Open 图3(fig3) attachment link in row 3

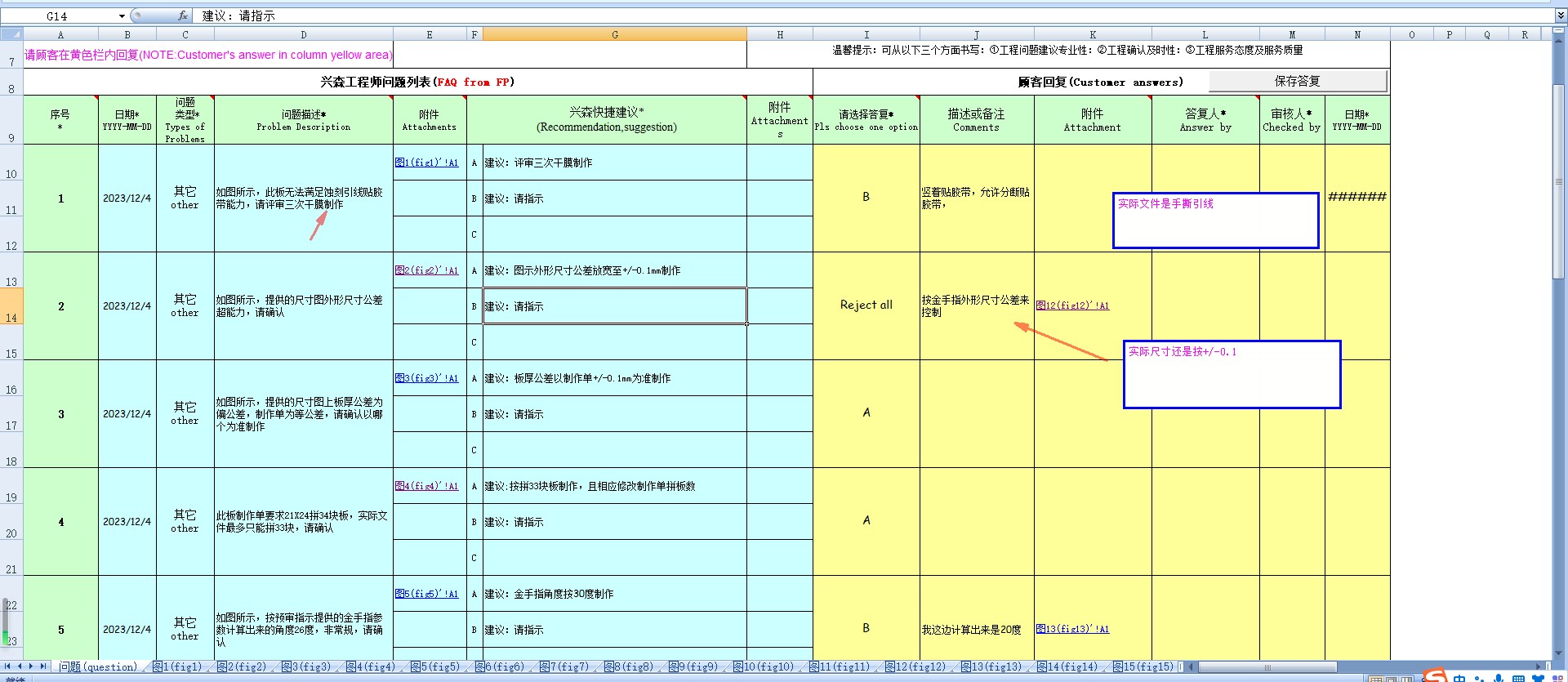(x=426, y=378)
